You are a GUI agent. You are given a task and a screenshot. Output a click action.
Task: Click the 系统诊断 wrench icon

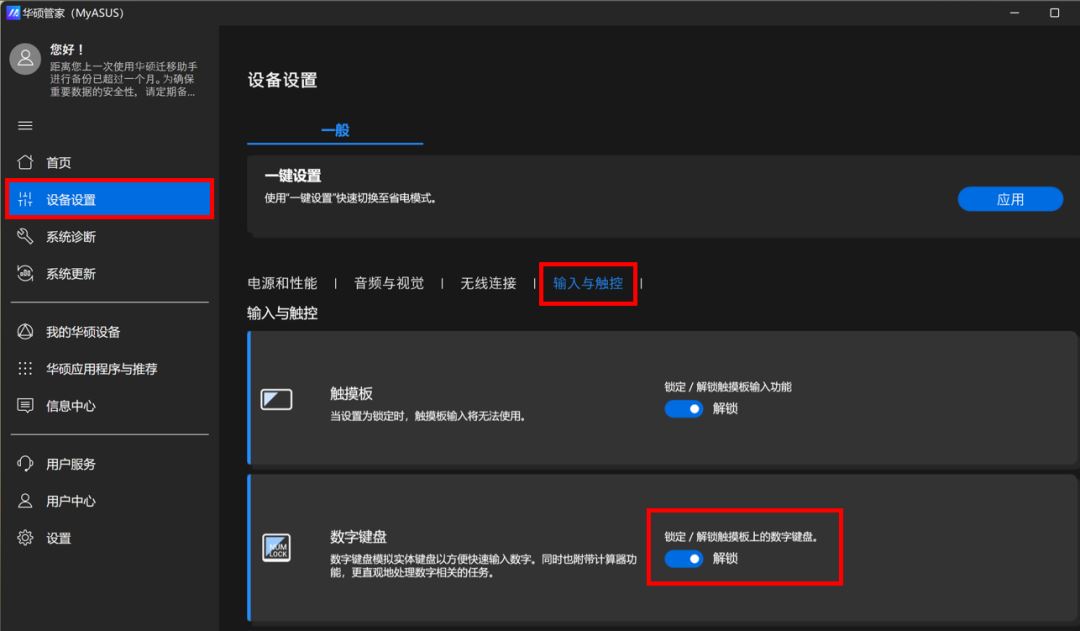coord(26,237)
